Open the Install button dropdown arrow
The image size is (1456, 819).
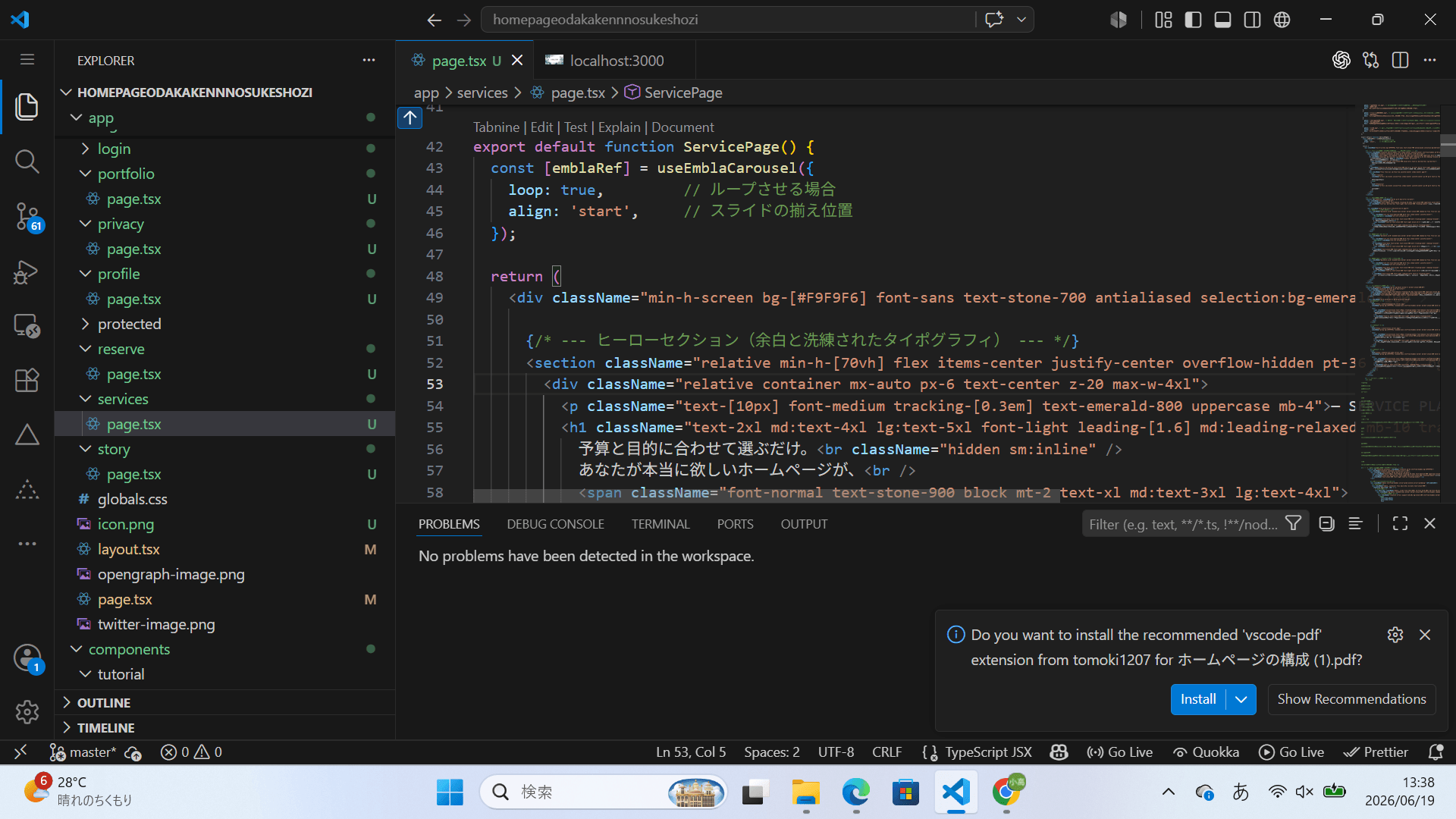click(1241, 699)
